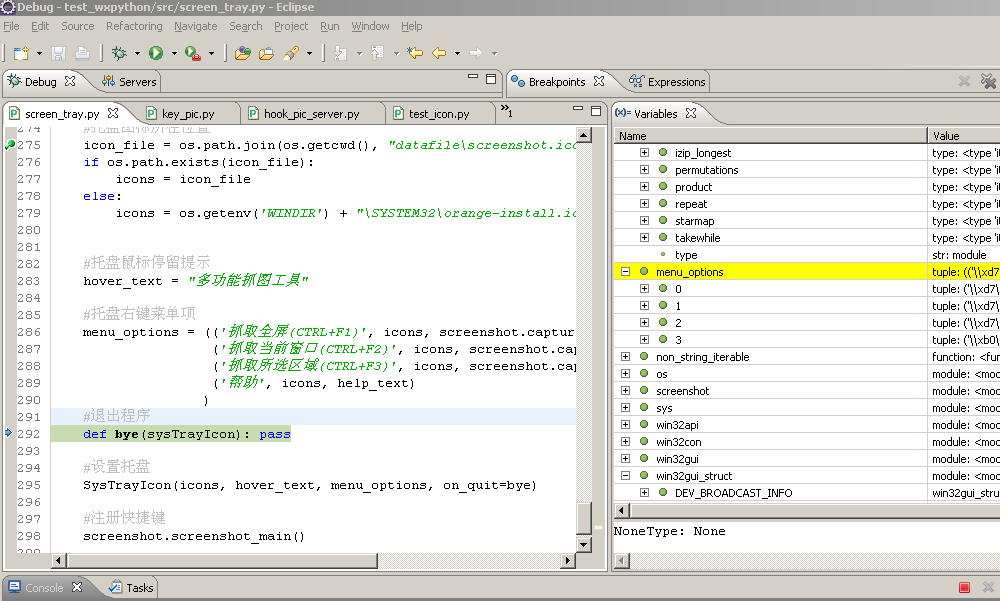This screenshot has height=601, width=1000.
Task: Open the Refactoring menu
Action: point(134,26)
